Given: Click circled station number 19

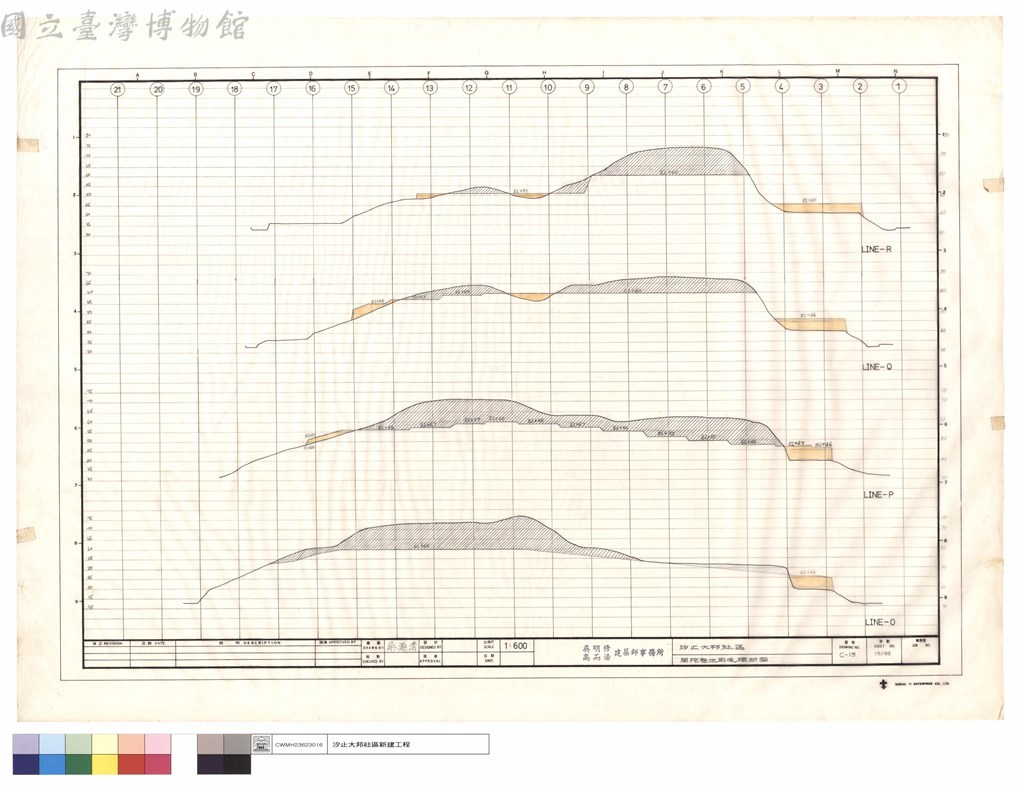Looking at the screenshot, I should pos(195,89).
